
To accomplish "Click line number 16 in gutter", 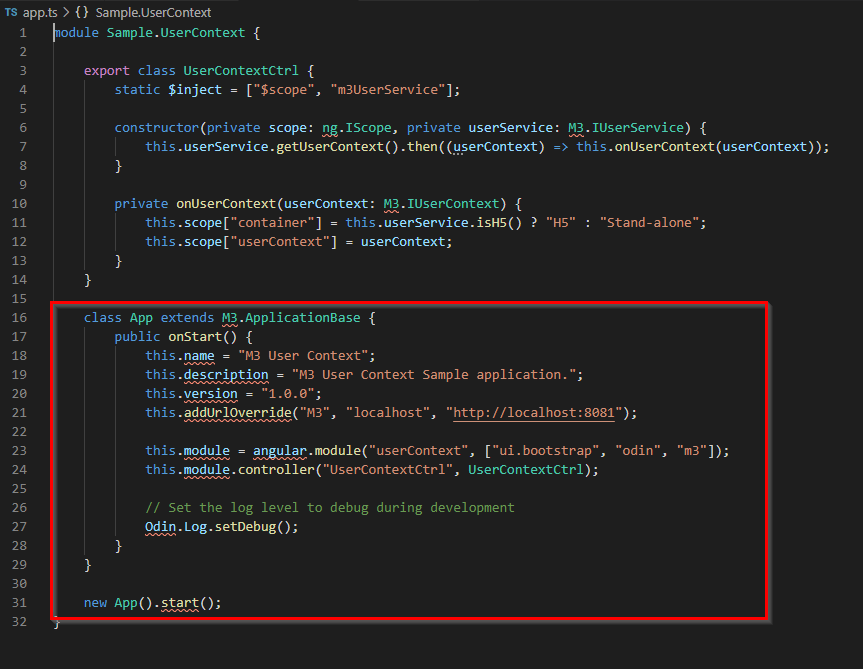I will click(19, 318).
